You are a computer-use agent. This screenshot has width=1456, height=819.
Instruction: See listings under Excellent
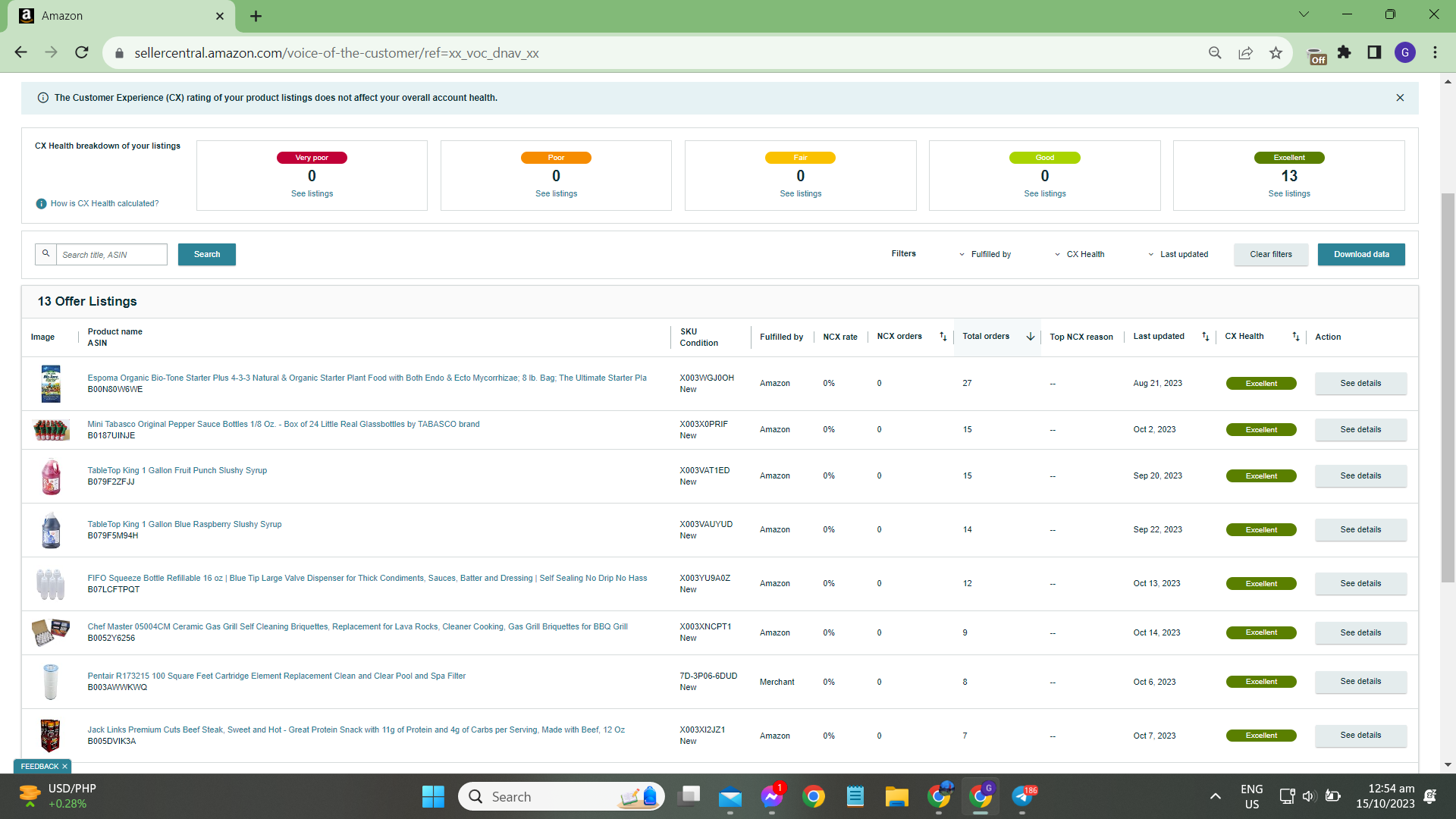coord(1289,194)
